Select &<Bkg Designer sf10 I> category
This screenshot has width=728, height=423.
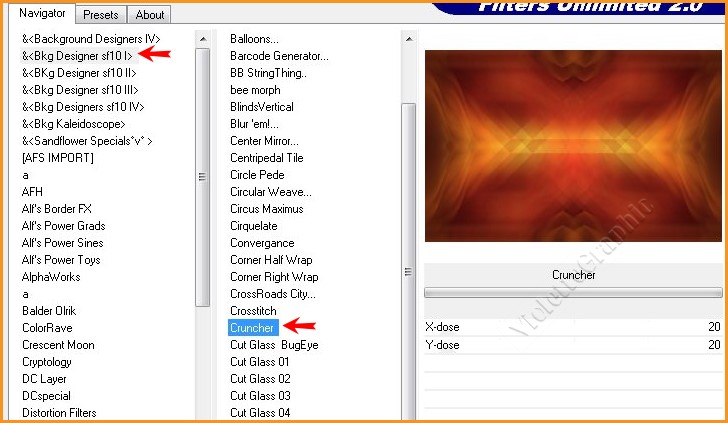click(x=77, y=56)
